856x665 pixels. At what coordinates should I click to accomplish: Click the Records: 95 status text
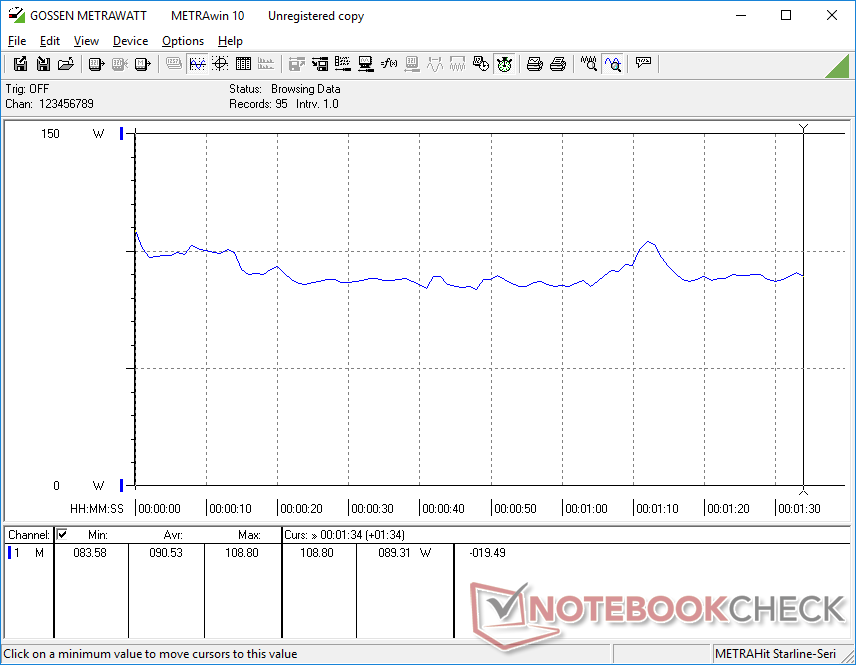(x=258, y=104)
